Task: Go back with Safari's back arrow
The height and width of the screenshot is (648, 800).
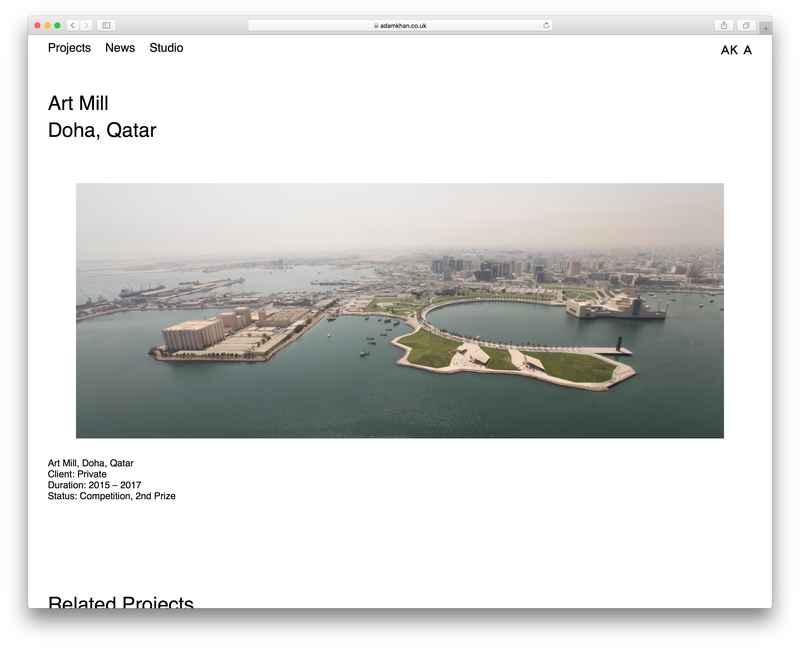Action: pyautogui.click(x=73, y=26)
